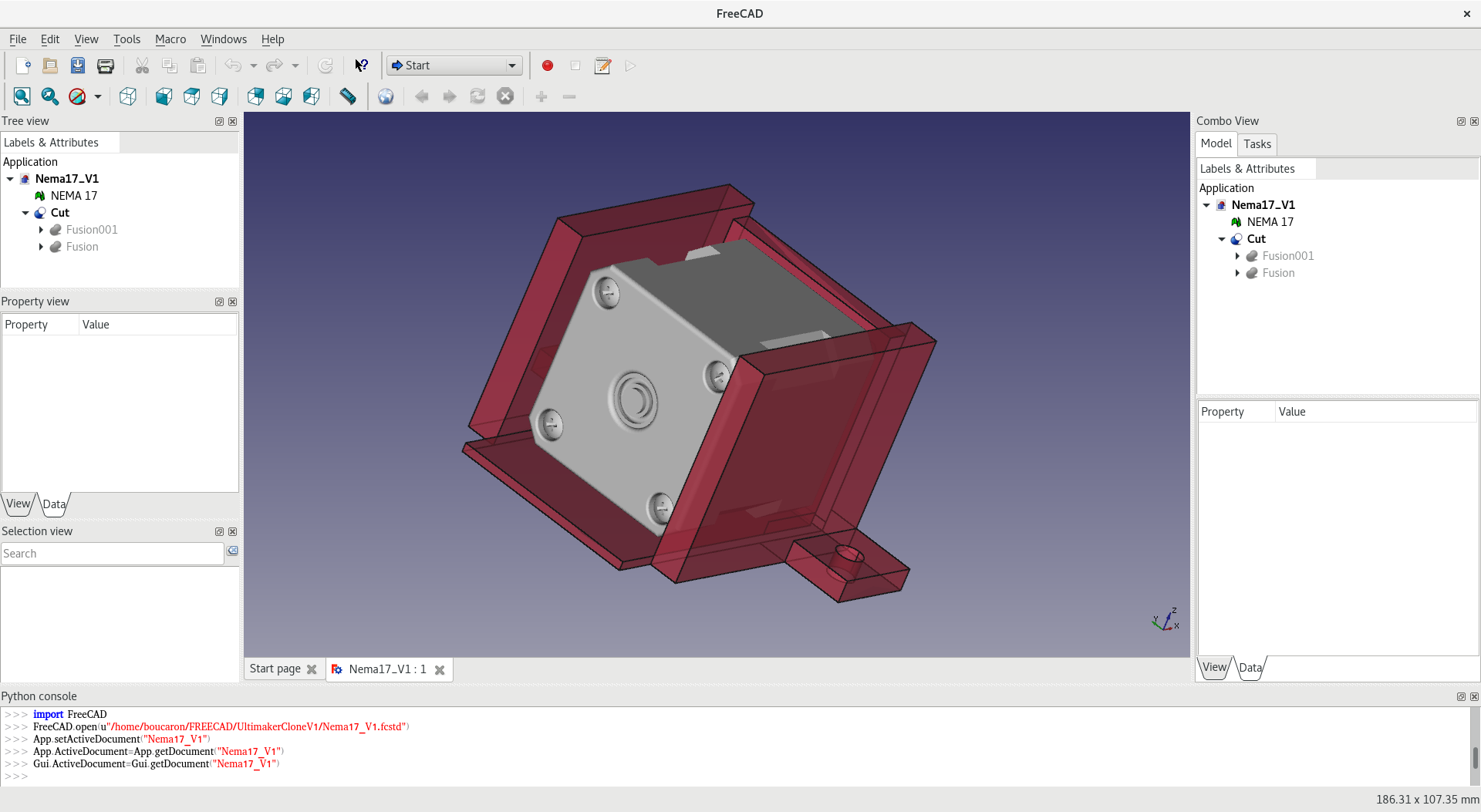The width and height of the screenshot is (1481, 812).
Task: Open the workbench selector showing Start
Action: coord(454,66)
